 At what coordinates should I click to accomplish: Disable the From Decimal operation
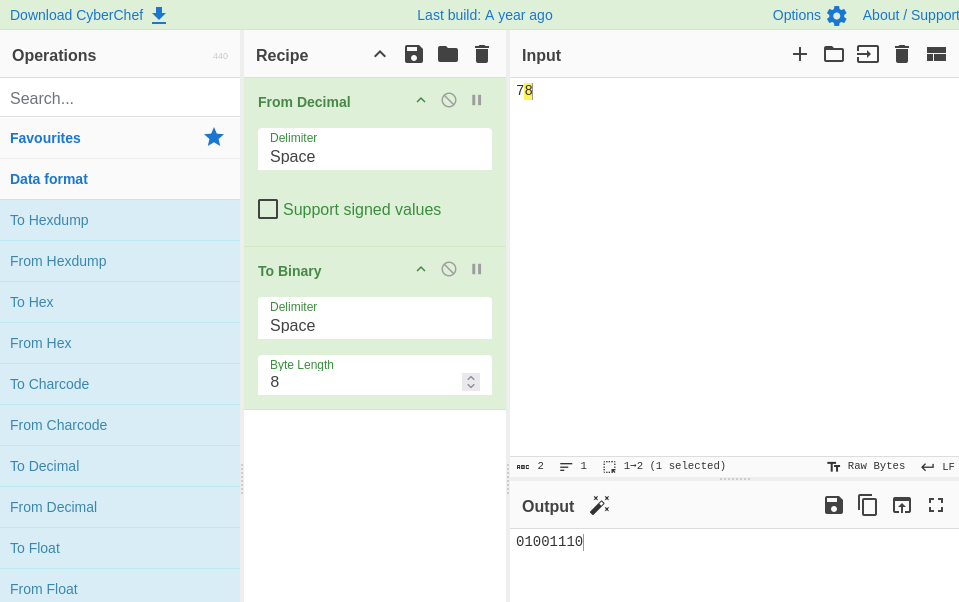[x=449, y=100]
